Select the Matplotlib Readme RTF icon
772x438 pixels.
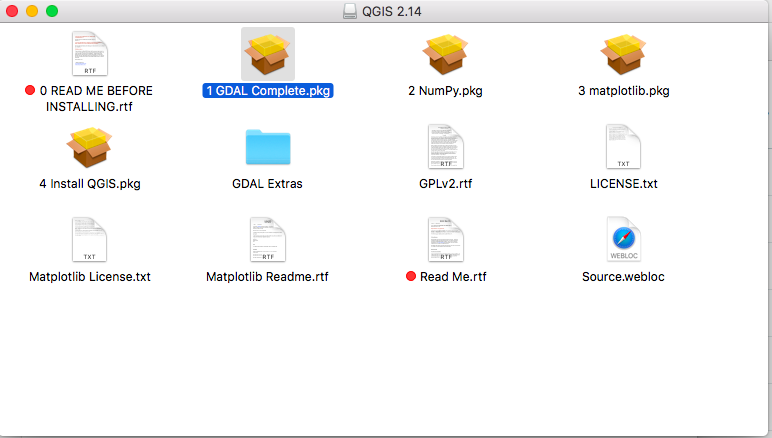[x=268, y=240]
